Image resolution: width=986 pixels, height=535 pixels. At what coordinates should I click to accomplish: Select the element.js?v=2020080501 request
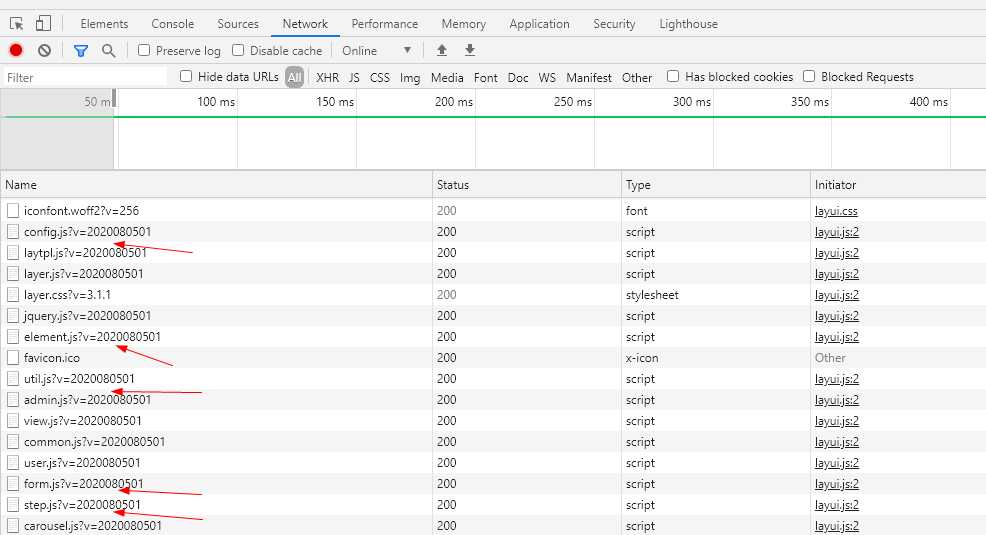point(92,337)
